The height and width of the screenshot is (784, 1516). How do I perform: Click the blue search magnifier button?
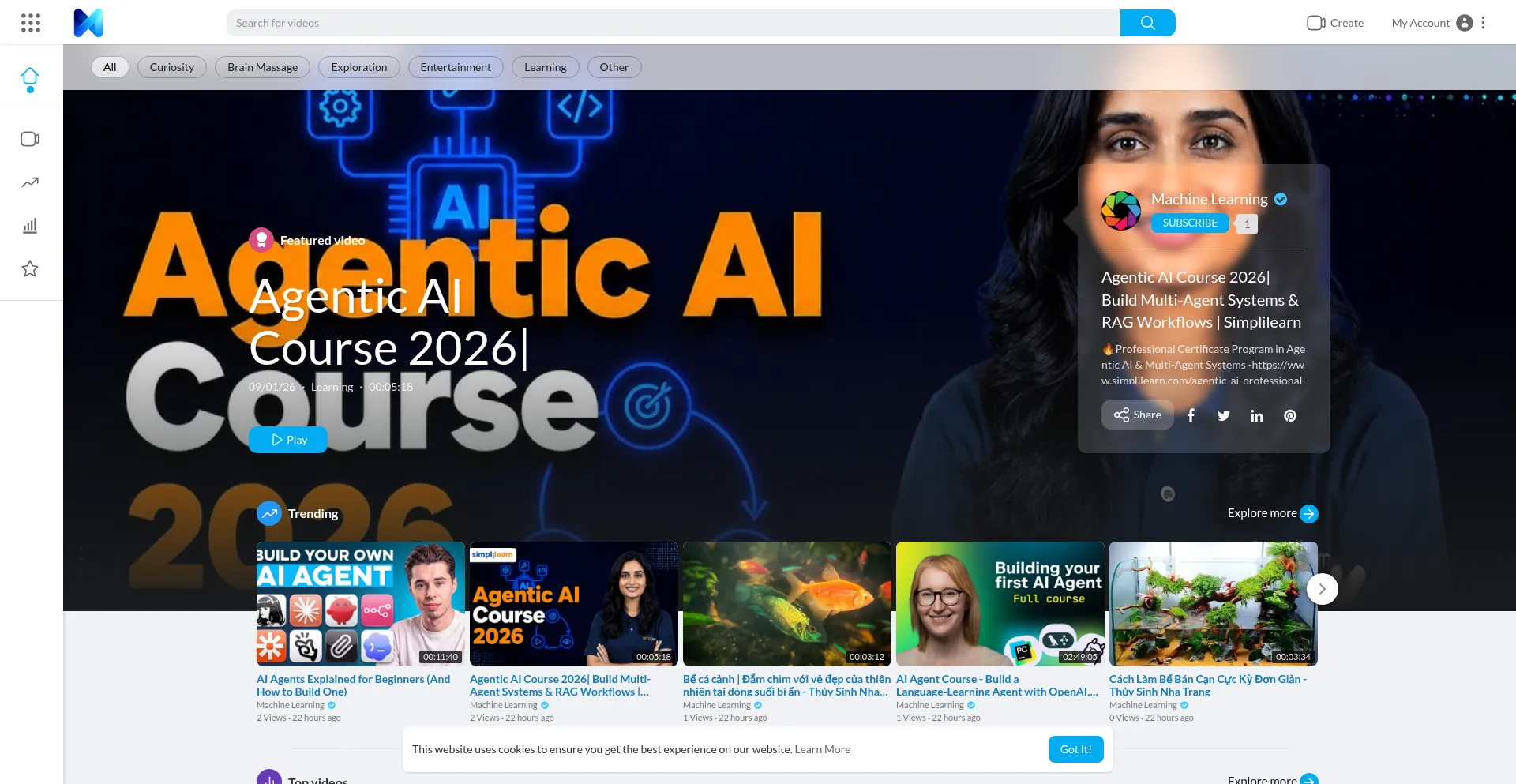click(x=1147, y=23)
